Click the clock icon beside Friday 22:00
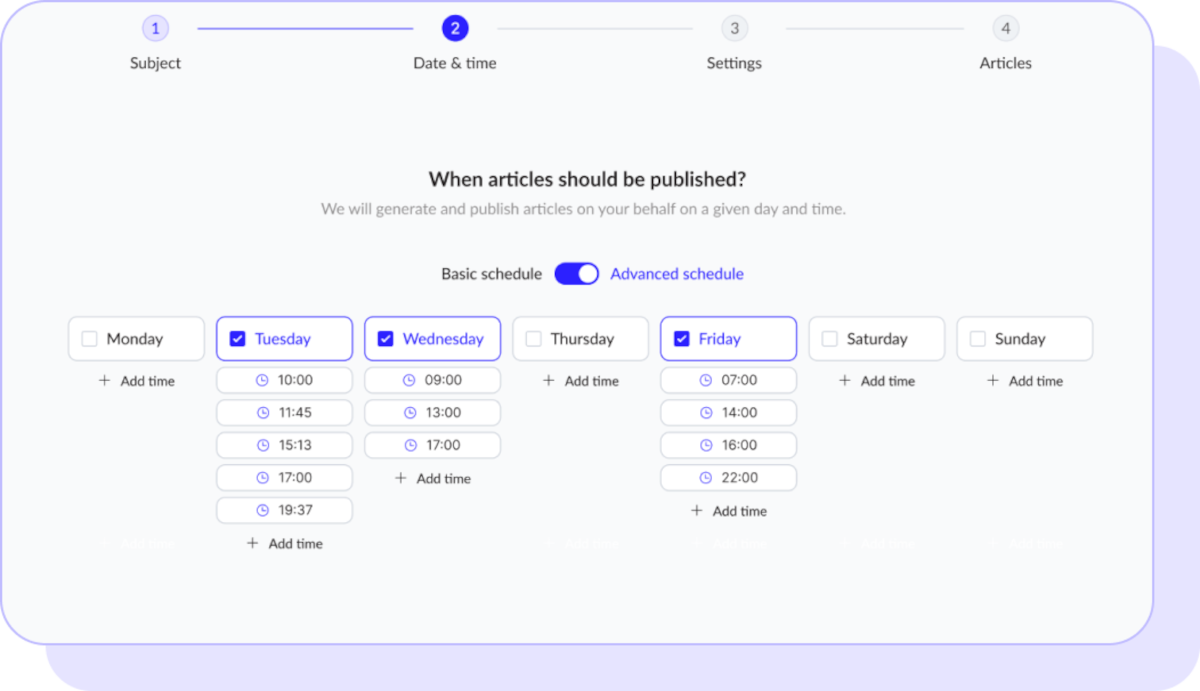This screenshot has width=1200, height=691. pyautogui.click(x=706, y=478)
